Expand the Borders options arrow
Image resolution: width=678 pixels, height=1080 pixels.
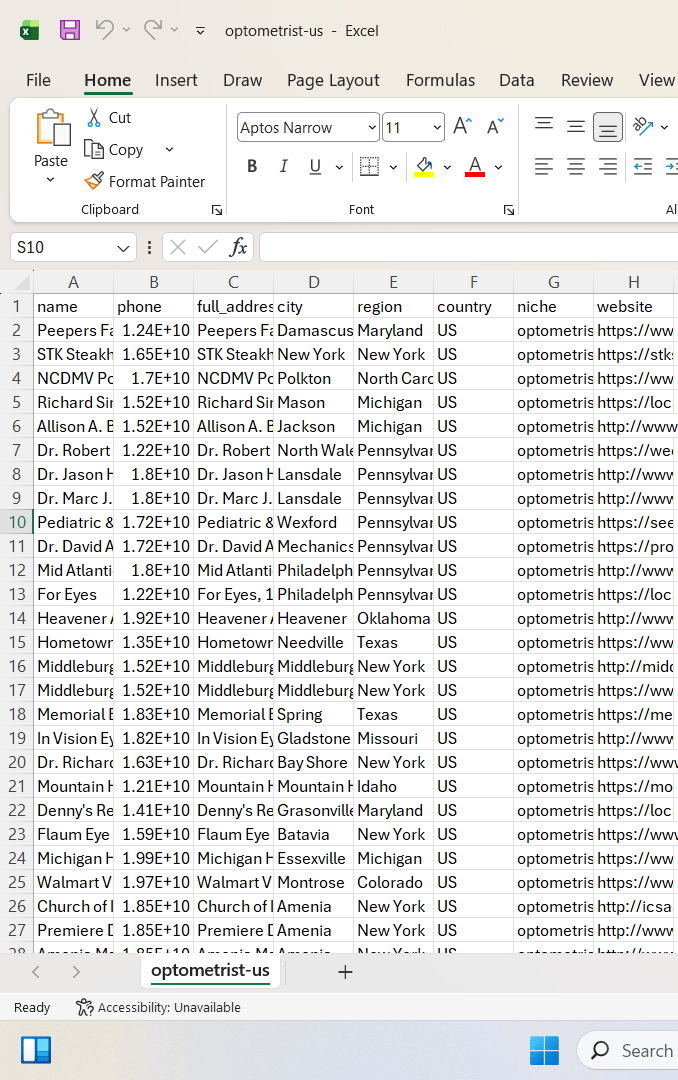tap(393, 167)
